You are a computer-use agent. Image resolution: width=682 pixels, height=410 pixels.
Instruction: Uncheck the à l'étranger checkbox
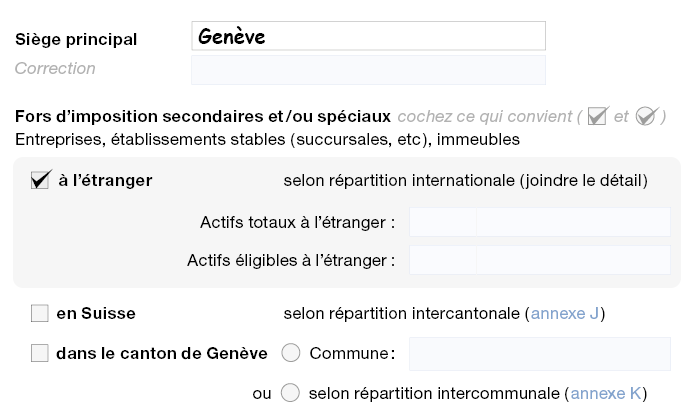coord(41,181)
